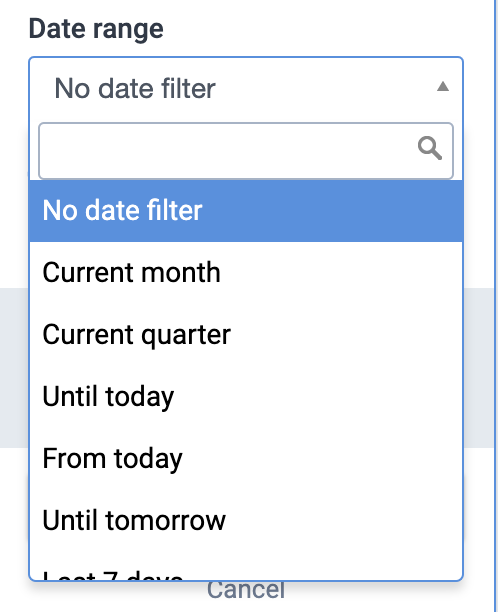This screenshot has width=498, height=612.
Task: Pick the 'Until today' date range
Action: pyautogui.click(x=246, y=397)
